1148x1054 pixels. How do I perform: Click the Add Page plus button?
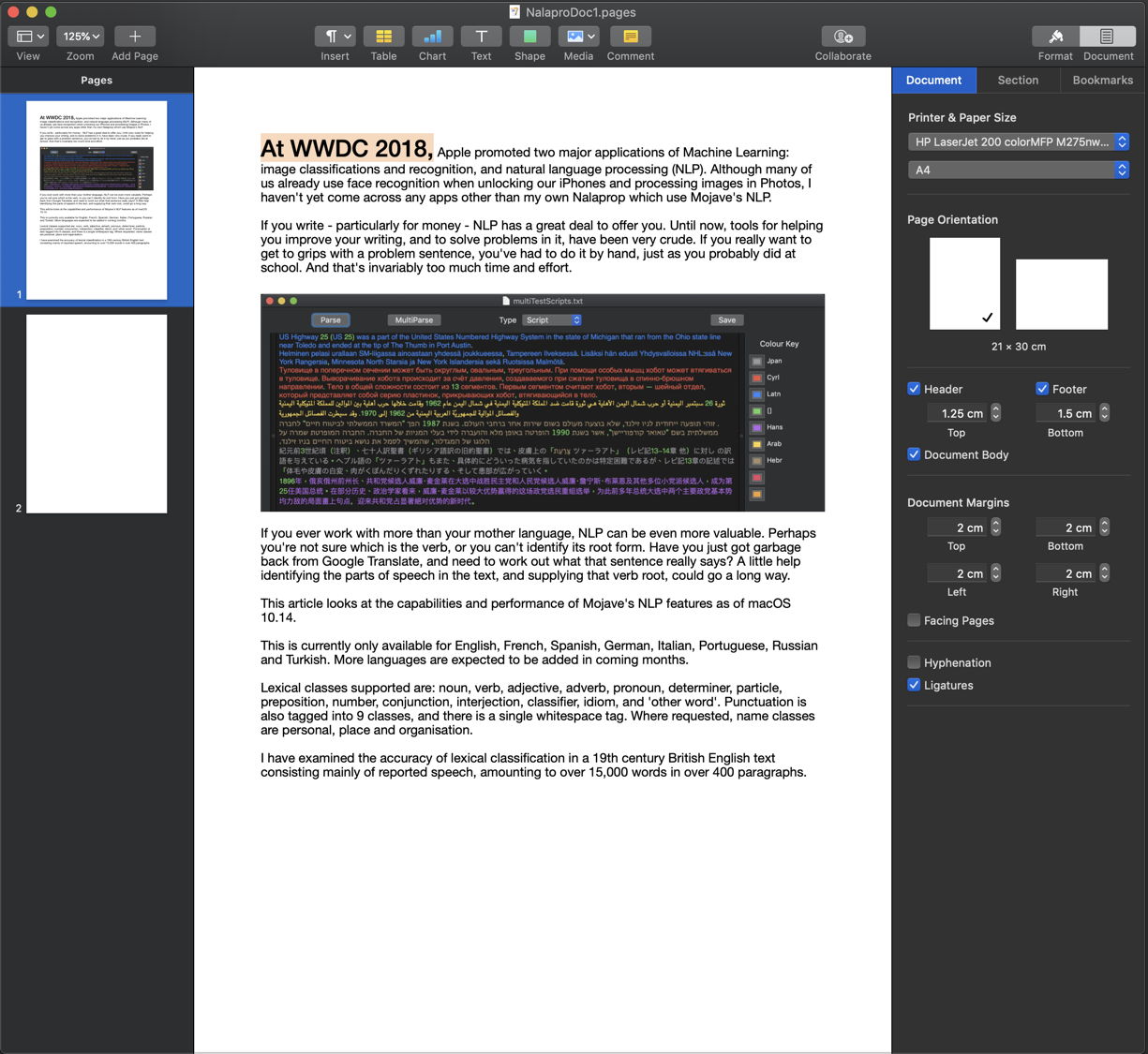(x=135, y=37)
